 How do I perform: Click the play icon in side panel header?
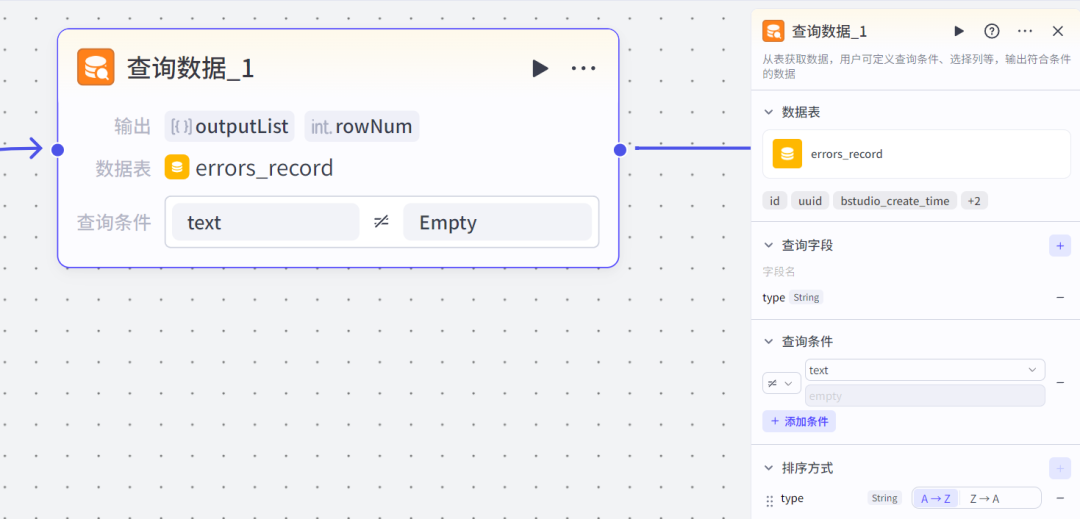pyautogui.click(x=959, y=31)
